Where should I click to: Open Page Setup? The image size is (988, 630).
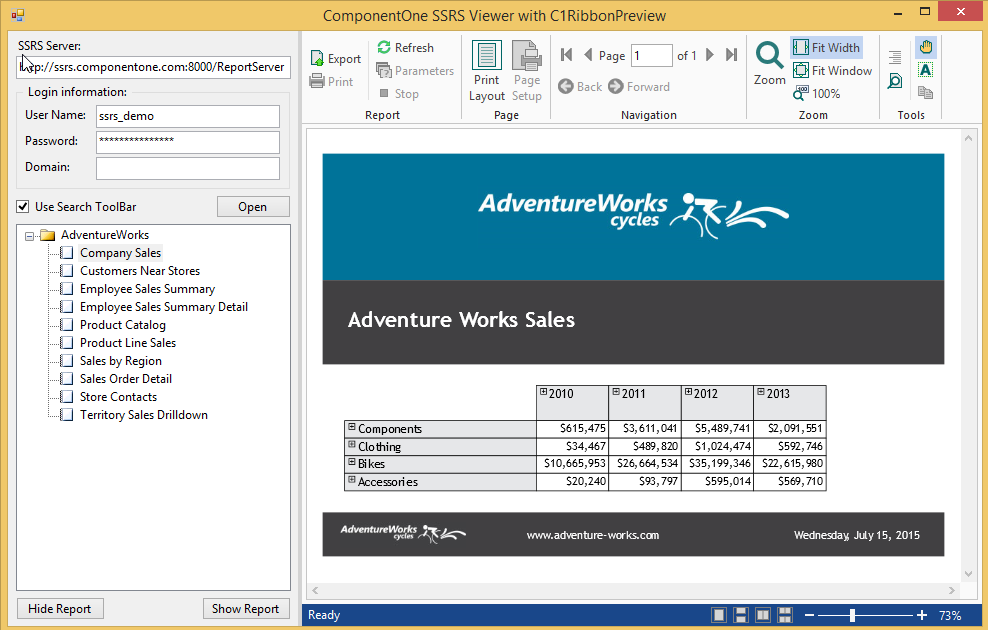click(527, 71)
